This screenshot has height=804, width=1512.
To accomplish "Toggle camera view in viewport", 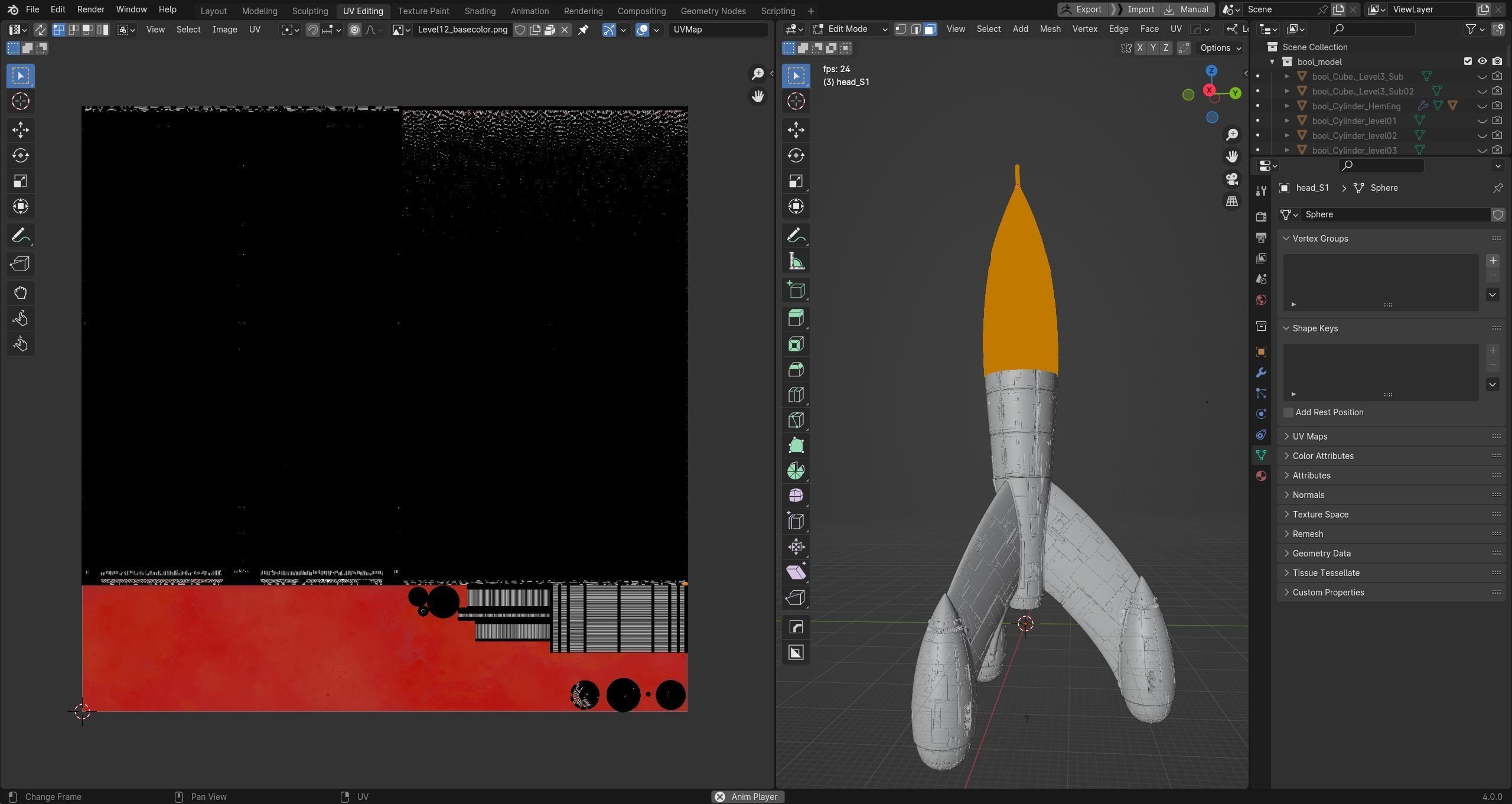I will click(x=1231, y=179).
